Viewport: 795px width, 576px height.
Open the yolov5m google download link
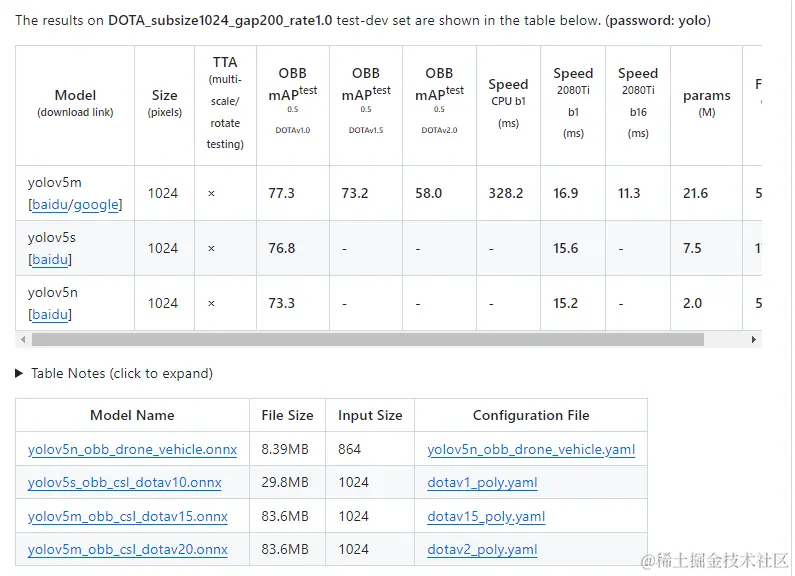click(96, 205)
